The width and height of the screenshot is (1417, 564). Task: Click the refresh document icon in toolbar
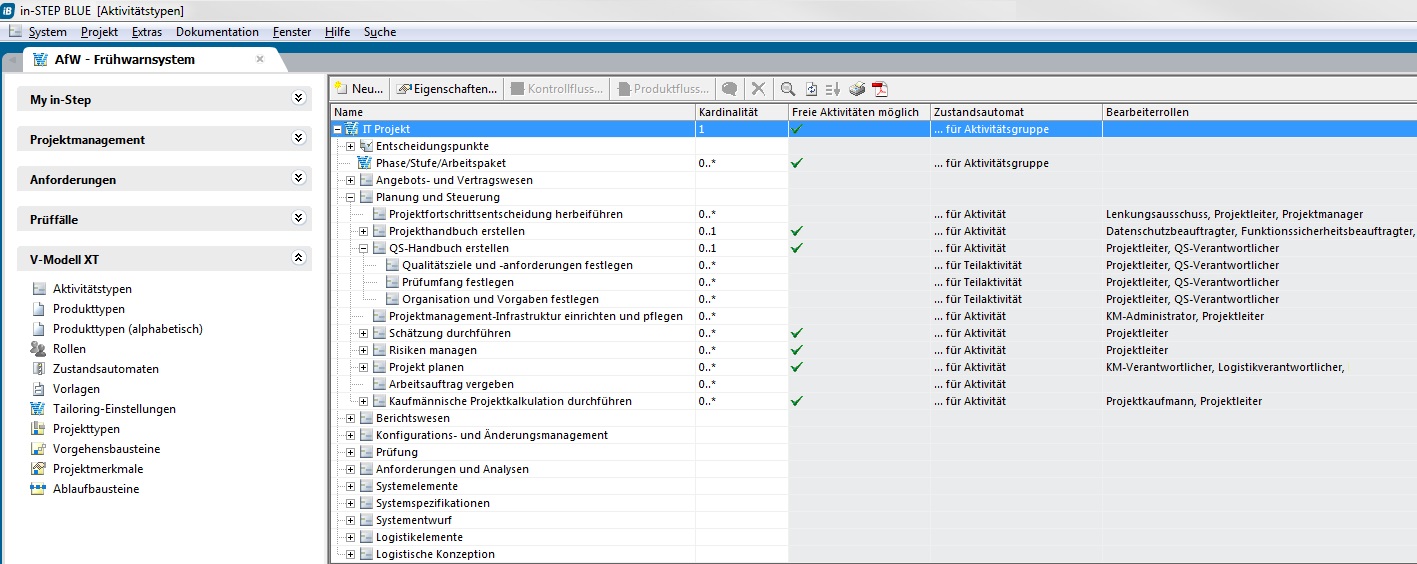(x=811, y=89)
